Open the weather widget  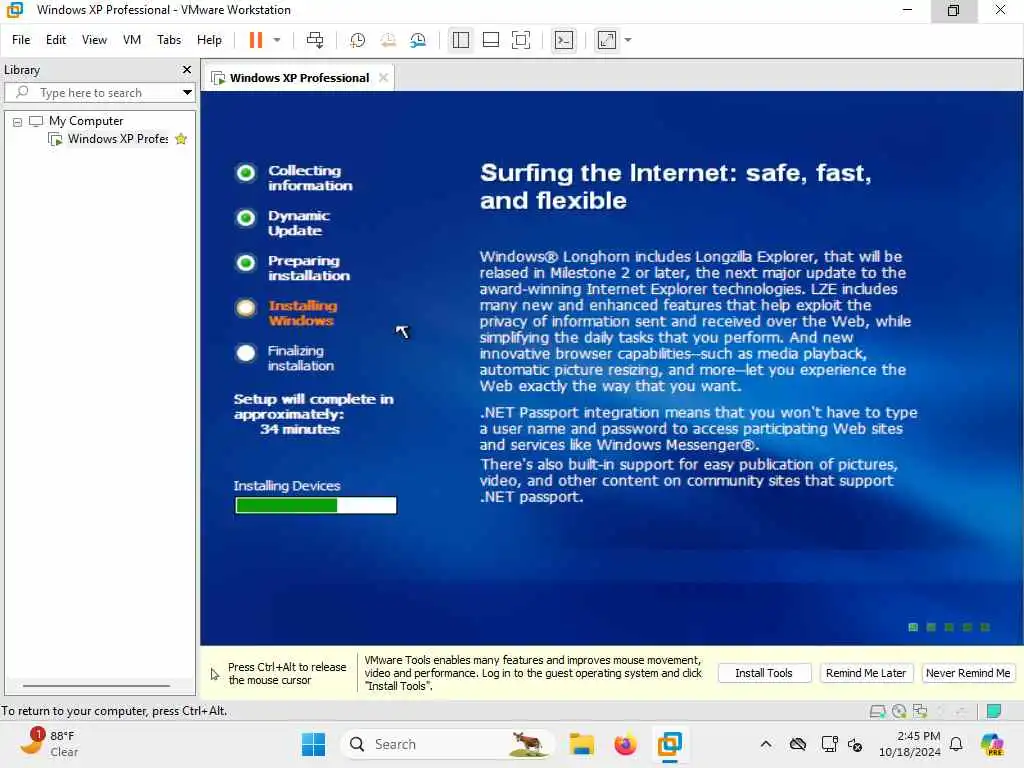(x=49, y=744)
